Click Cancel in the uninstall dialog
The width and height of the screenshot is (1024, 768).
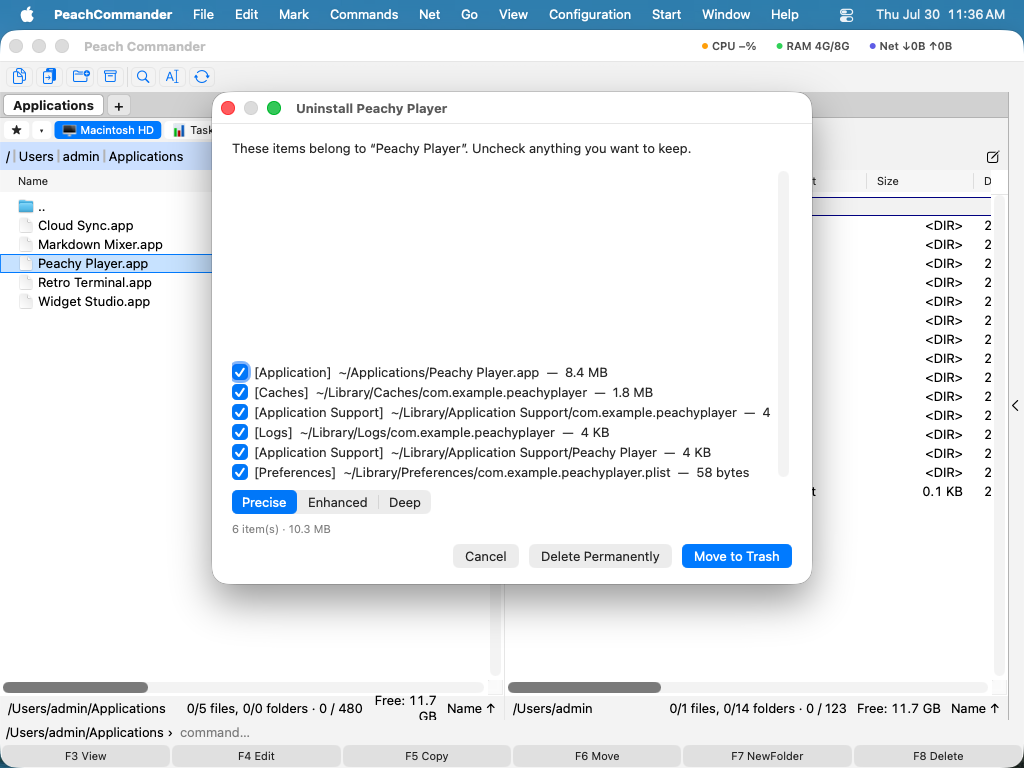tap(485, 556)
